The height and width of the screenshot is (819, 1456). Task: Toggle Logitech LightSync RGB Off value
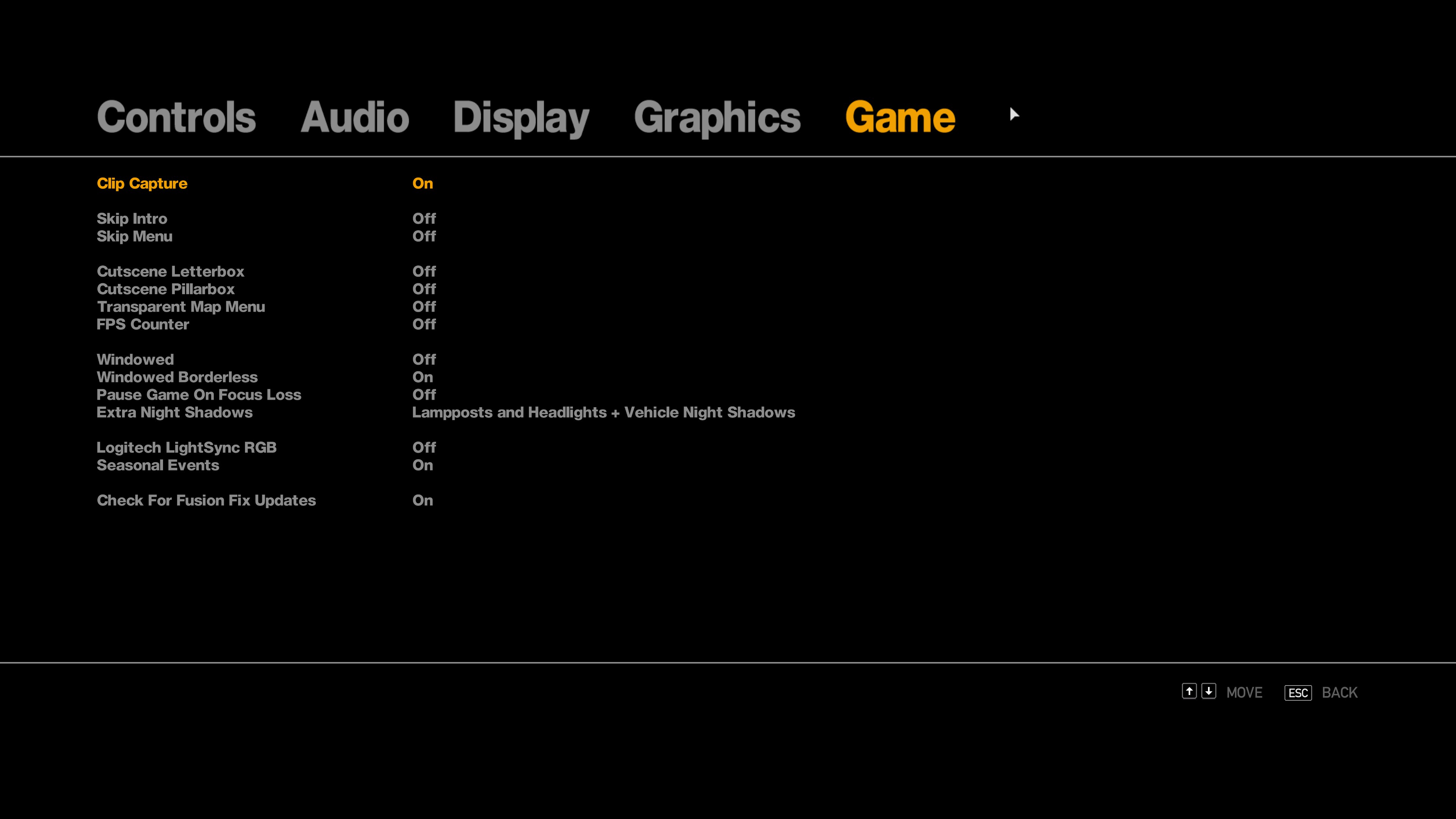pos(424,448)
